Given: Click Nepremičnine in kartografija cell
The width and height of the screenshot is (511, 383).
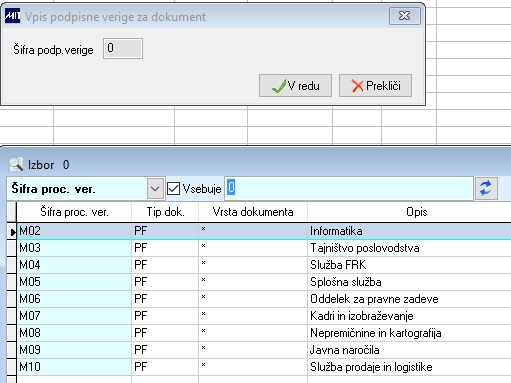Looking at the screenshot, I should [x=409, y=333].
